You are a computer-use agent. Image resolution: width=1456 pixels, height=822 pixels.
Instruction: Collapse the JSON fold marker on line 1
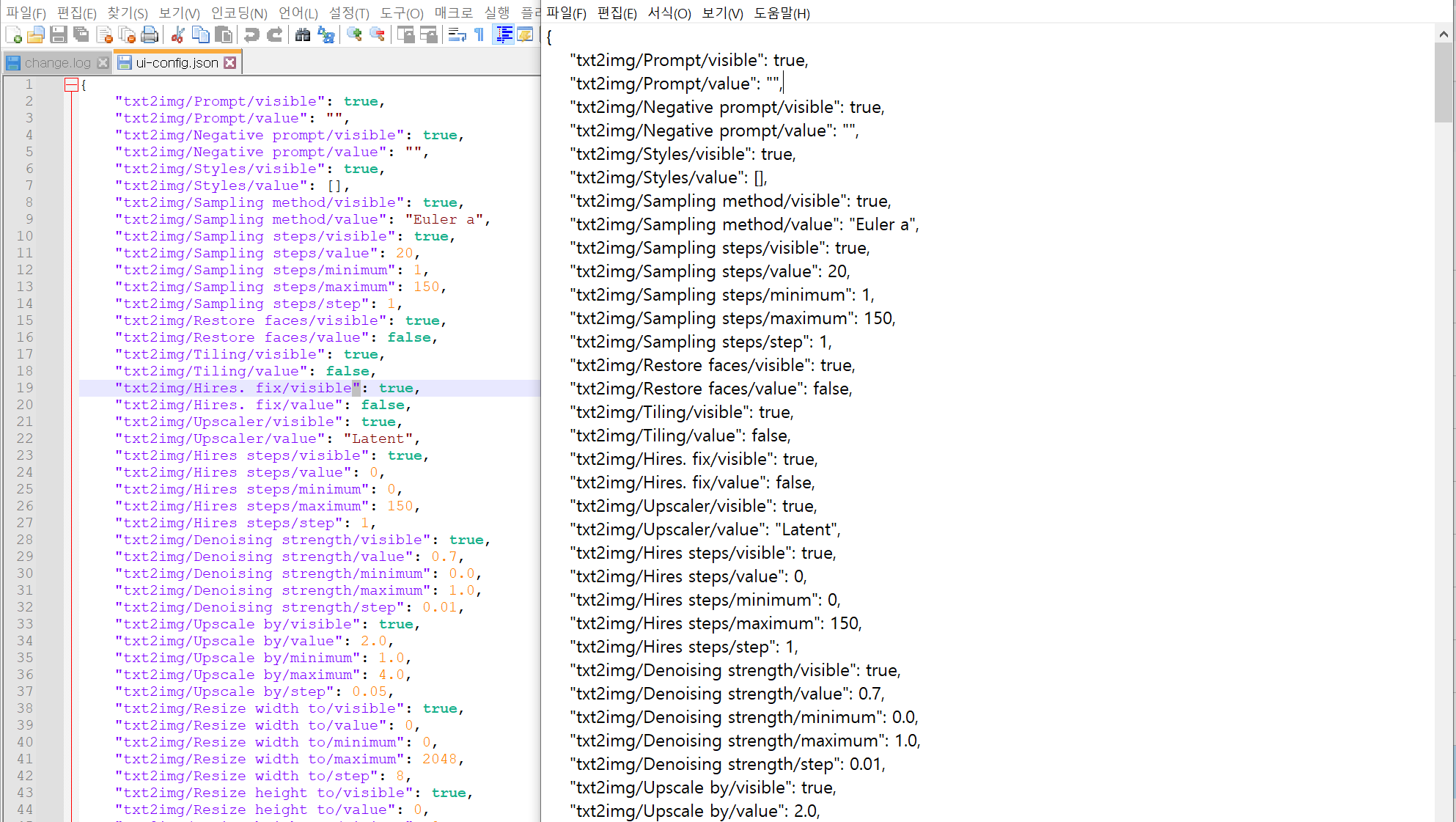tap(71, 85)
